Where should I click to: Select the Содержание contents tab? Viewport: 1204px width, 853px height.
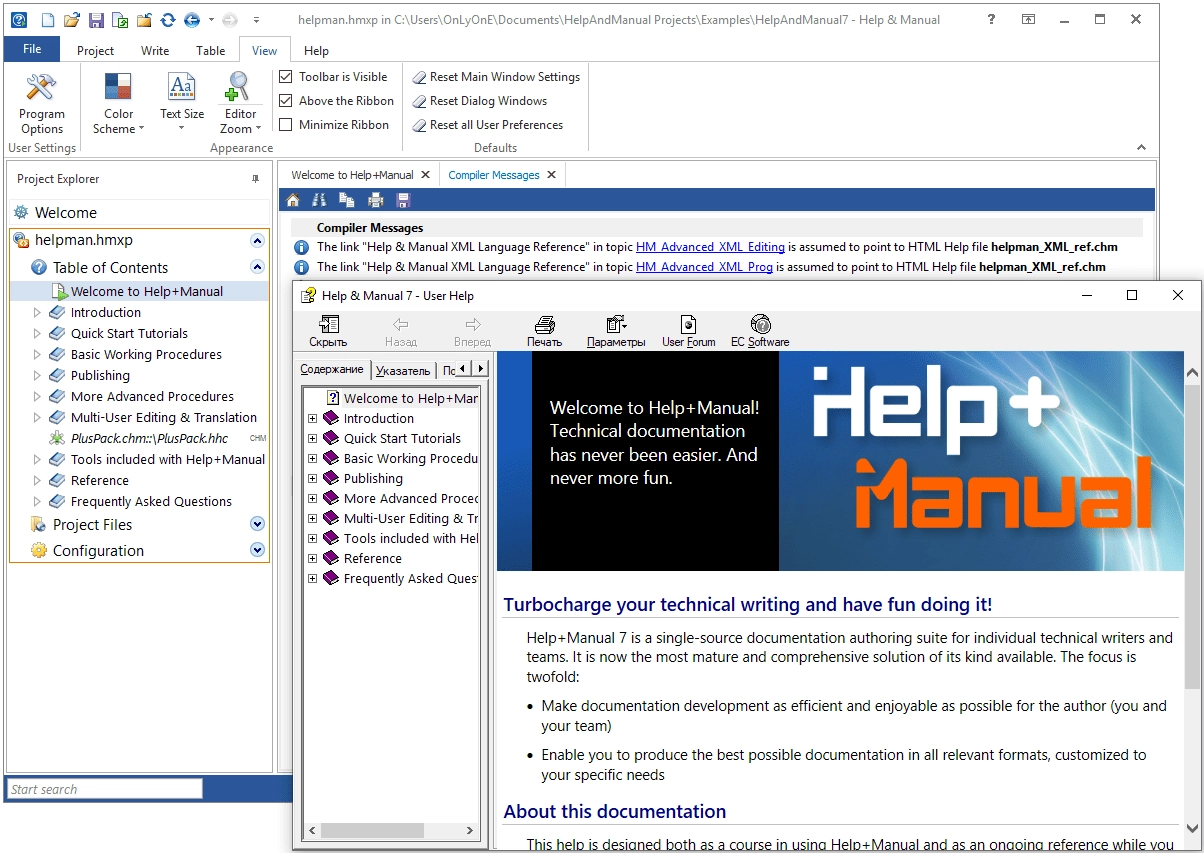tap(332, 369)
